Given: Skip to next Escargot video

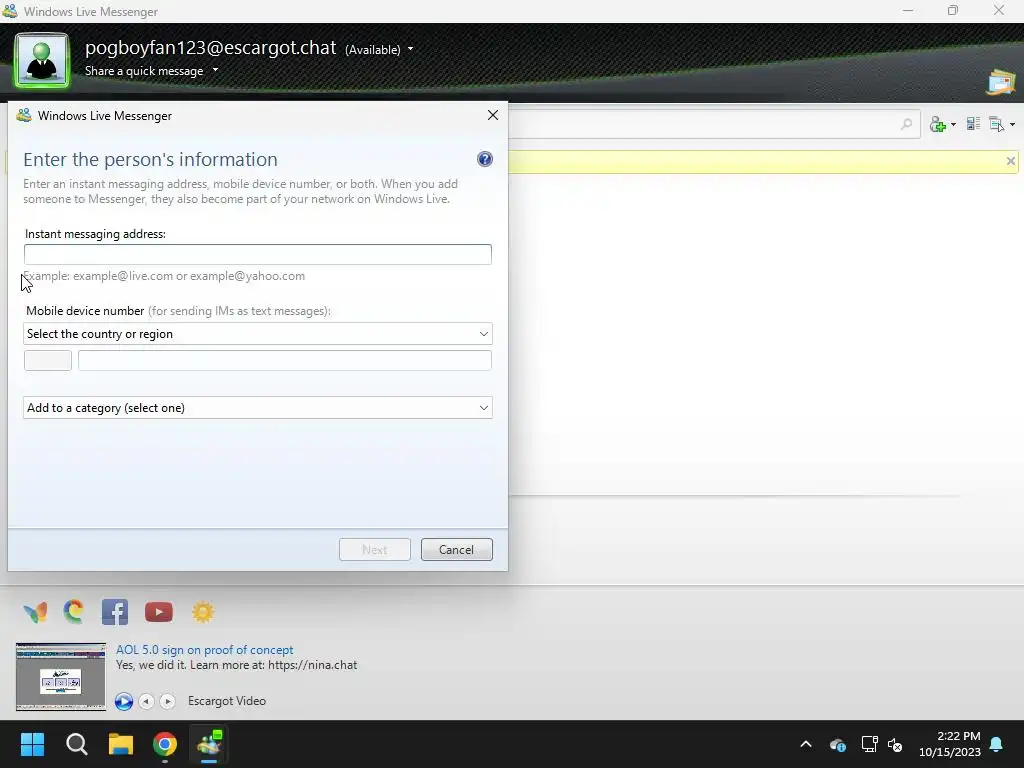Looking at the screenshot, I should (x=168, y=701).
